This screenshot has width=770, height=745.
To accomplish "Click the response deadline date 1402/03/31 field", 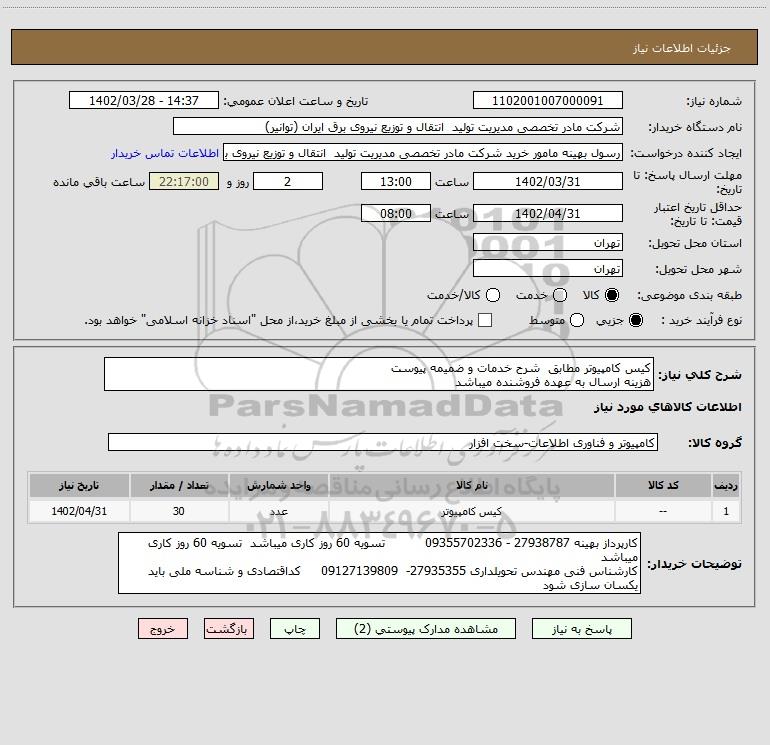I will pos(548,181).
